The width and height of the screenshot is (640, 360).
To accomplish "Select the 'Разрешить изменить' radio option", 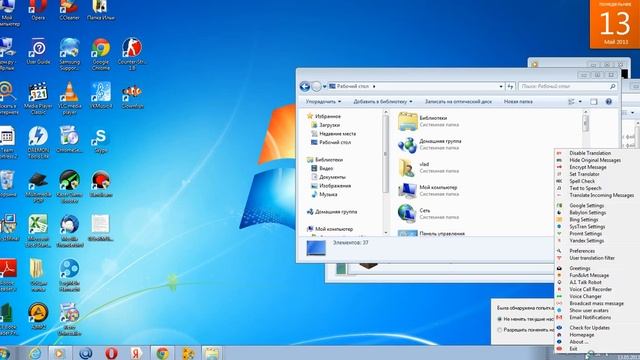I will [x=500, y=329].
